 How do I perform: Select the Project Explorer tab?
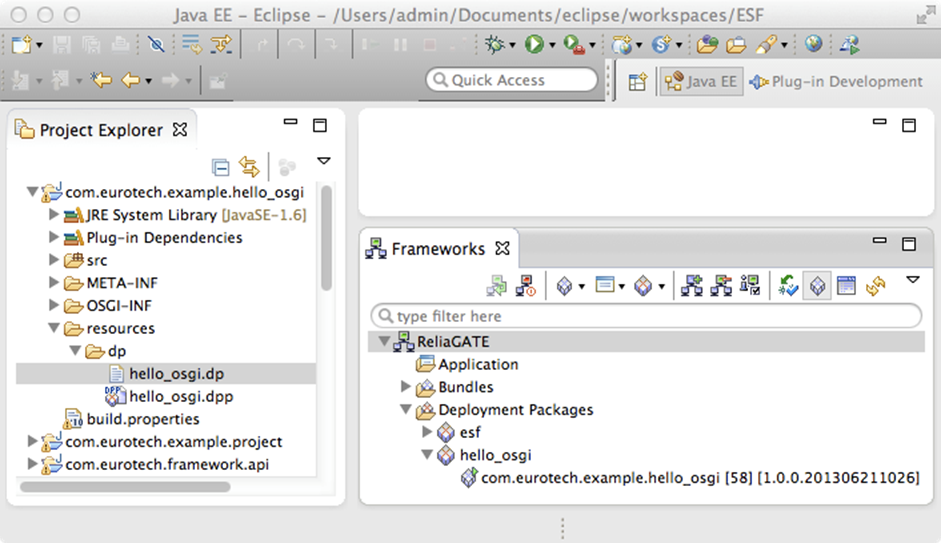(101, 130)
